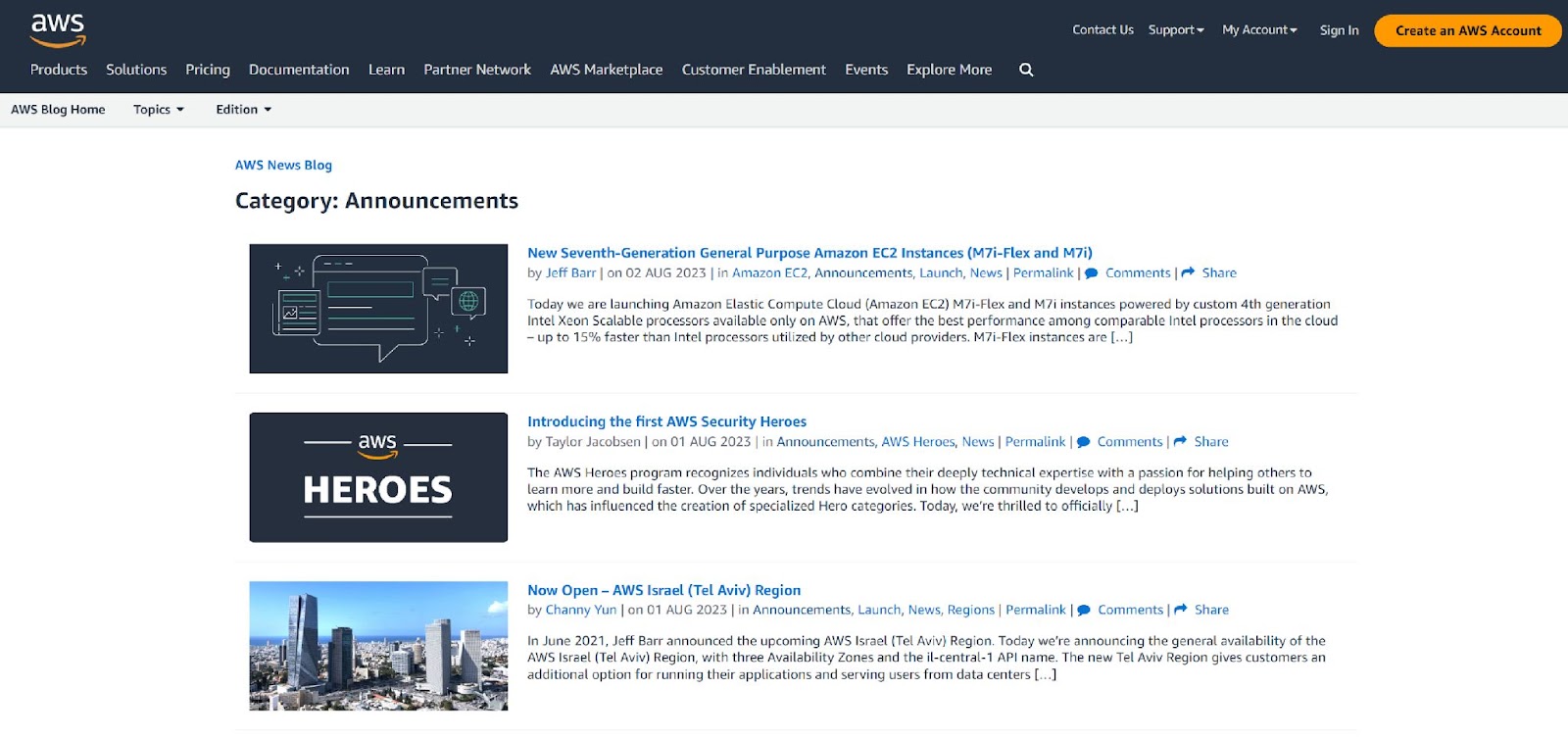The height and width of the screenshot is (738, 1568).
Task: Open the Topics dropdown
Action: pyautogui.click(x=159, y=110)
